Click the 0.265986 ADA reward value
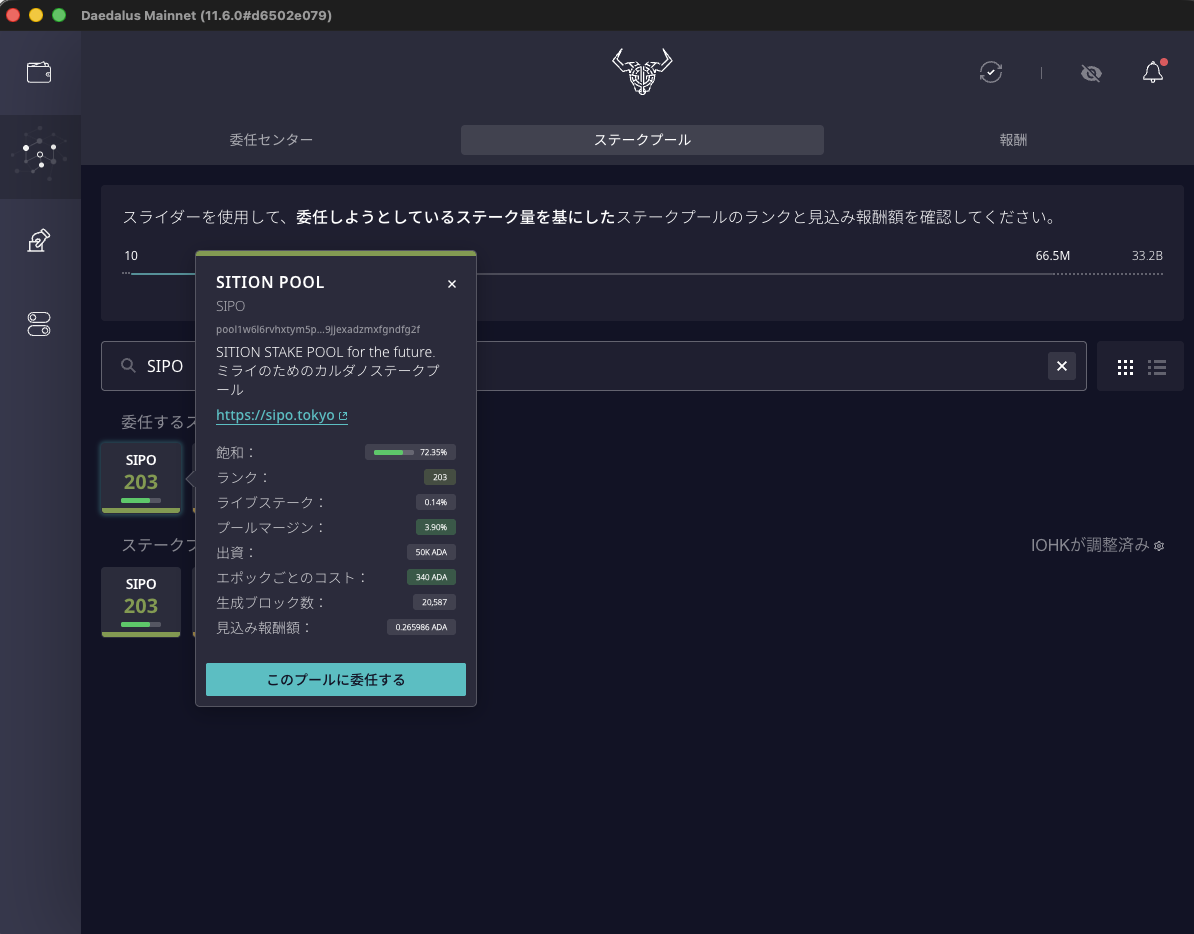This screenshot has width=1194, height=934. (421, 627)
